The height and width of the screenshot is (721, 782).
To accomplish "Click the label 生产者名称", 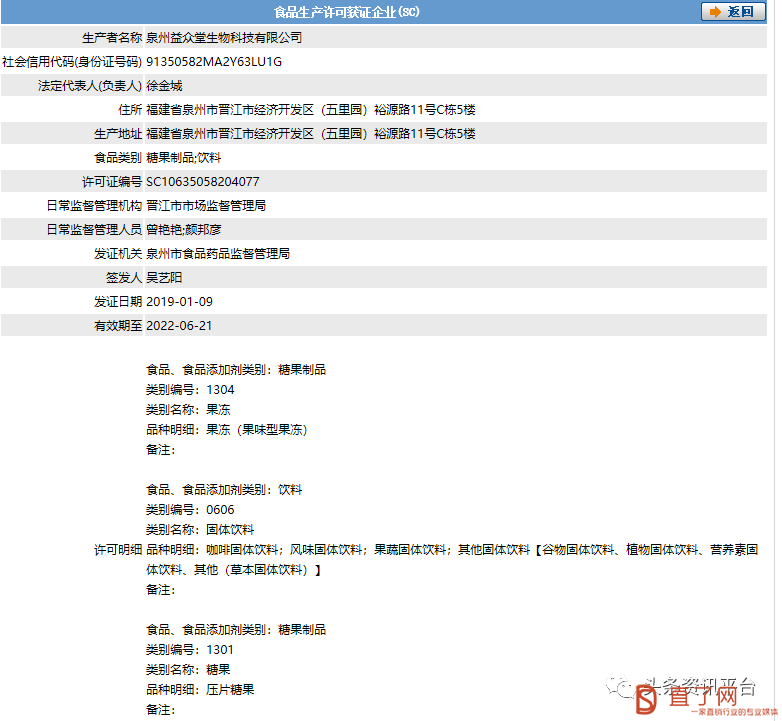I will tap(112, 37).
